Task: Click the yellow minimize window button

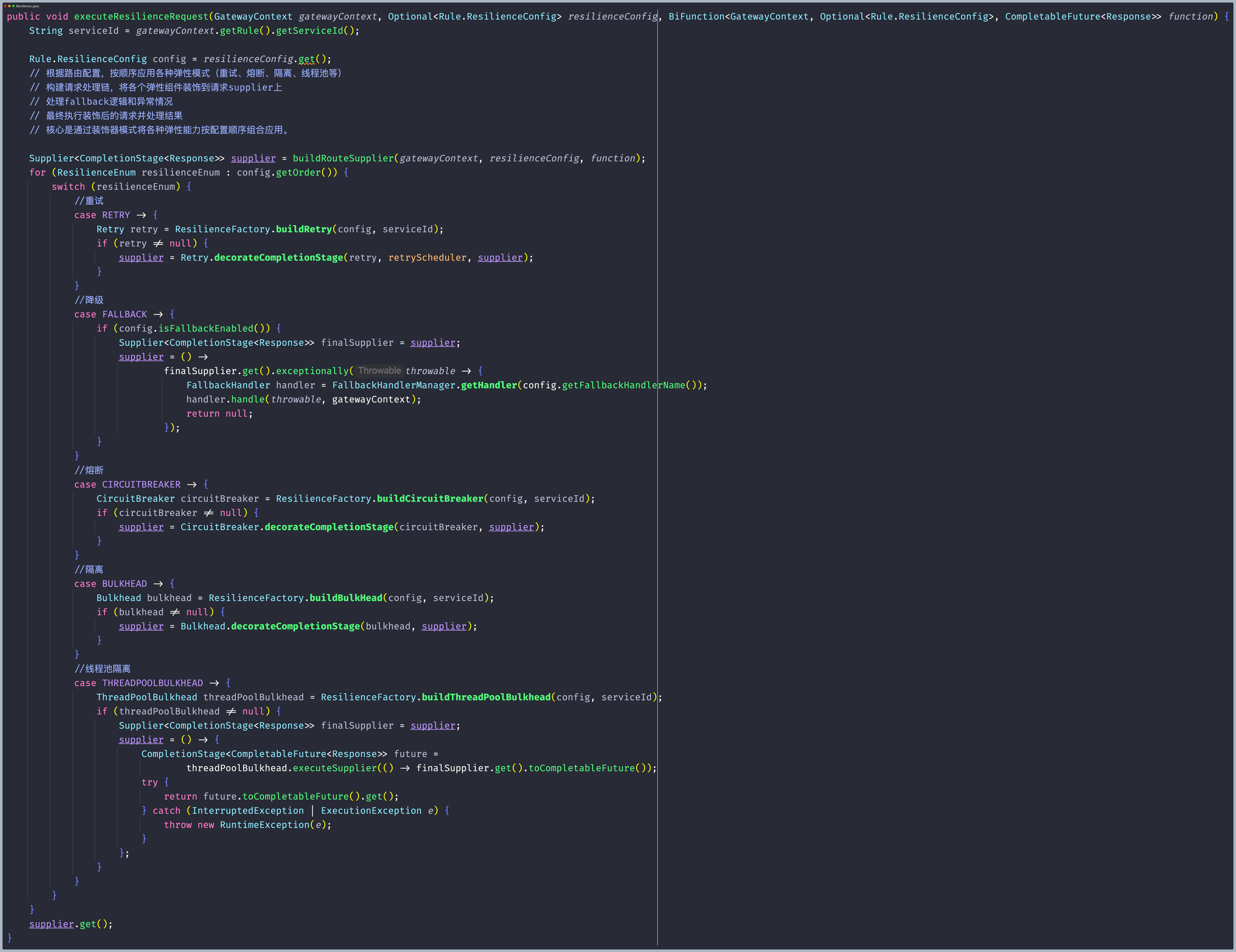Action: pyautogui.click(x=9, y=6)
